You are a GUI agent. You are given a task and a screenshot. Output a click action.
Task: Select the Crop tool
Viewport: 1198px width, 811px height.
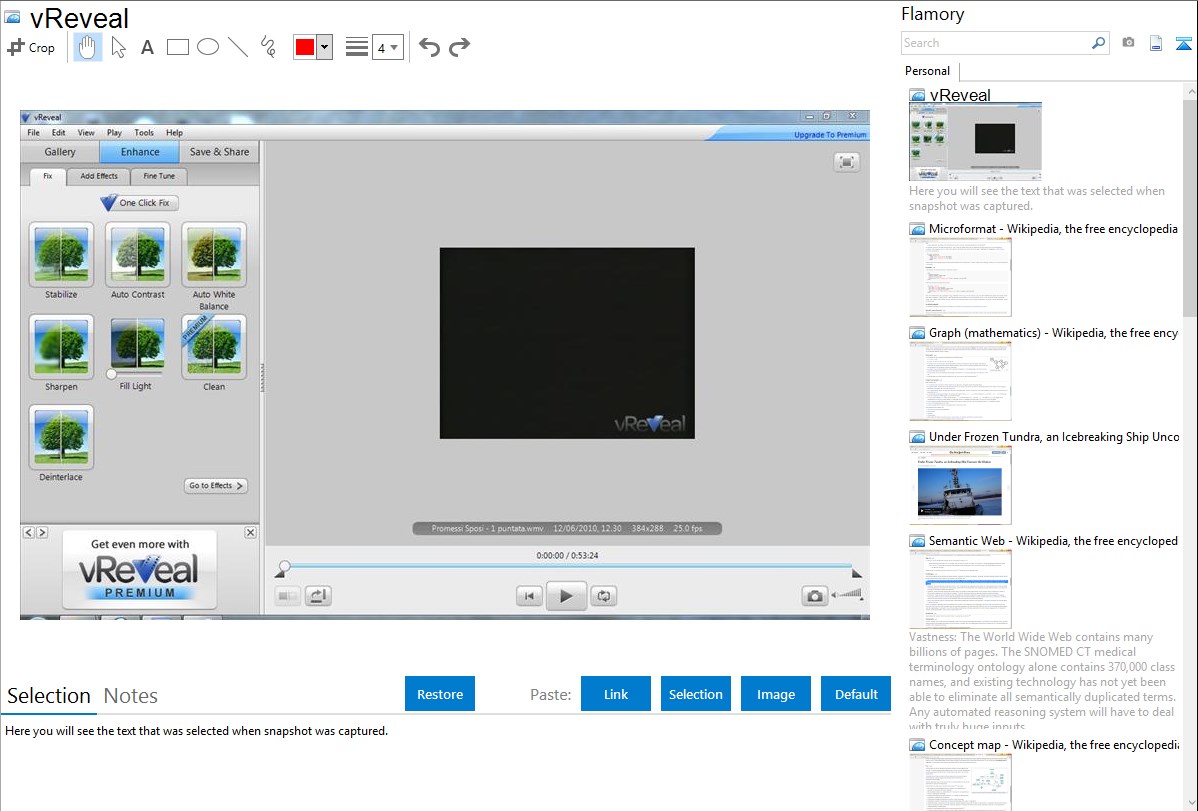pos(31,47)
